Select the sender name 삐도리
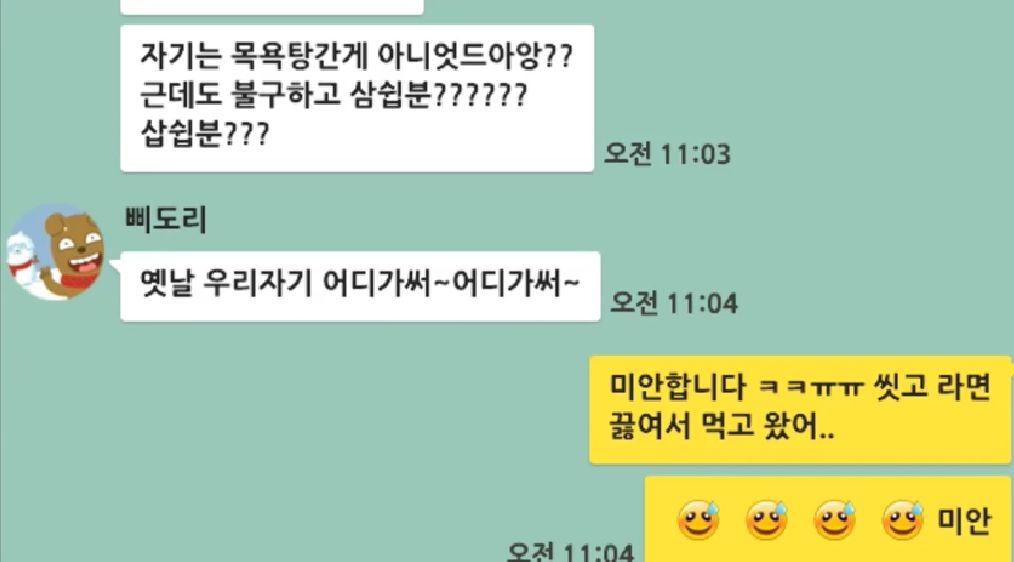1014x562 pixels. pos(166,220)
